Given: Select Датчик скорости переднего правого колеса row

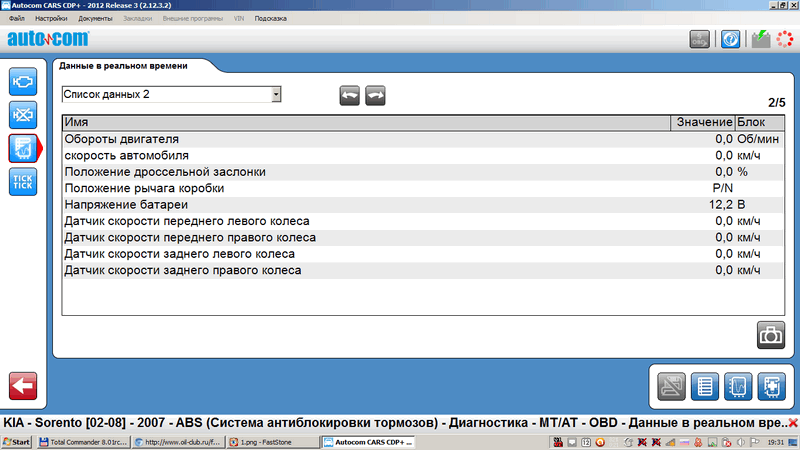Looking at the screenshot, I should pos(423,237).
